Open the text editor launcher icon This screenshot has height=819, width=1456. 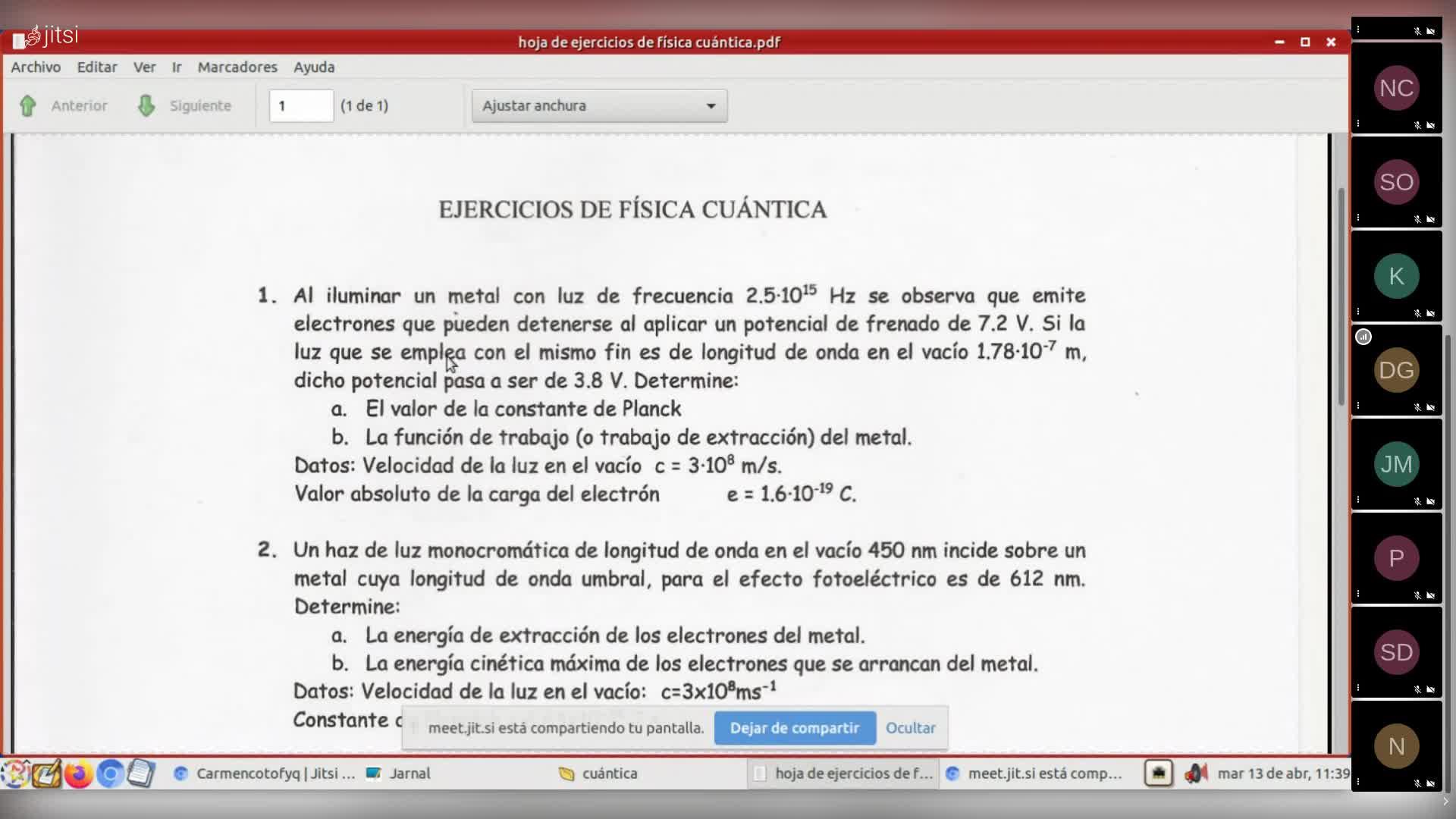click(x=141, y=773)
